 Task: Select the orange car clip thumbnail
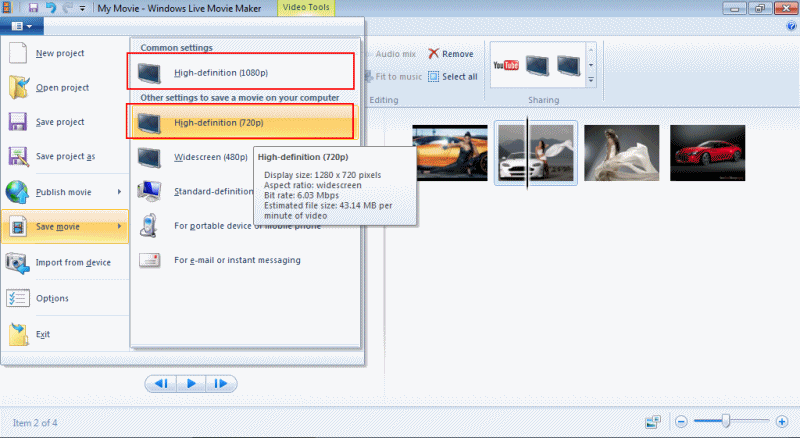(449, 153)
